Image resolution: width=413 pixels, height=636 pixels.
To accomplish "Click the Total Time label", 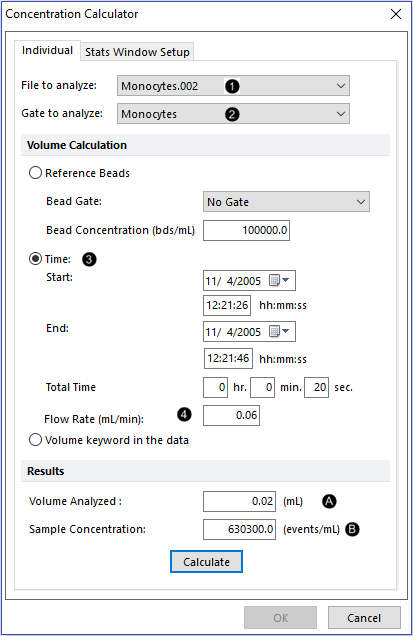I will point(71,387).
